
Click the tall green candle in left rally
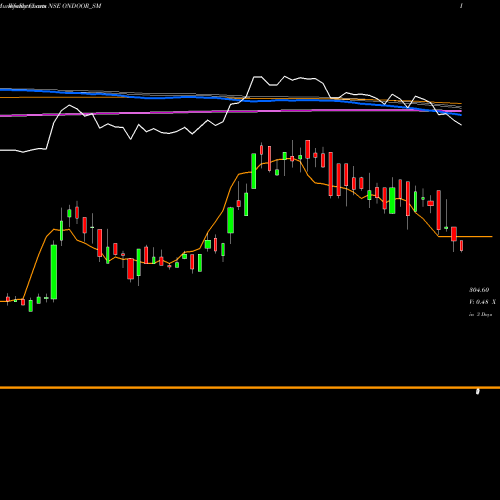coord(54,271)
